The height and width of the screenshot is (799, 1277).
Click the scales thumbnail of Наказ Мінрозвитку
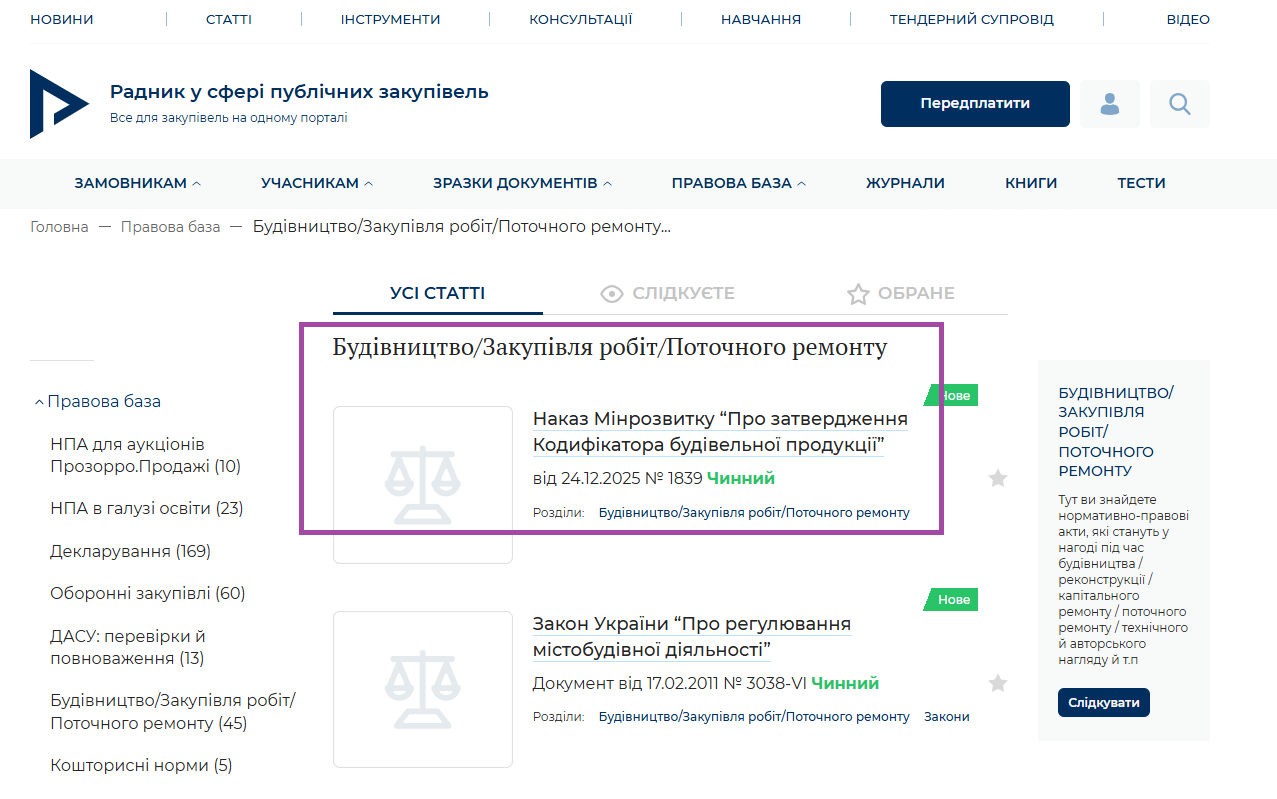pos(422,485)
